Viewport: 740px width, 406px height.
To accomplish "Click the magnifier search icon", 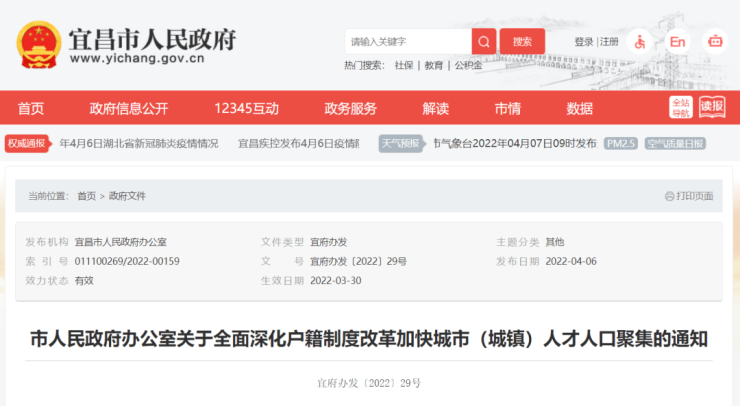I will coord(484,41).
